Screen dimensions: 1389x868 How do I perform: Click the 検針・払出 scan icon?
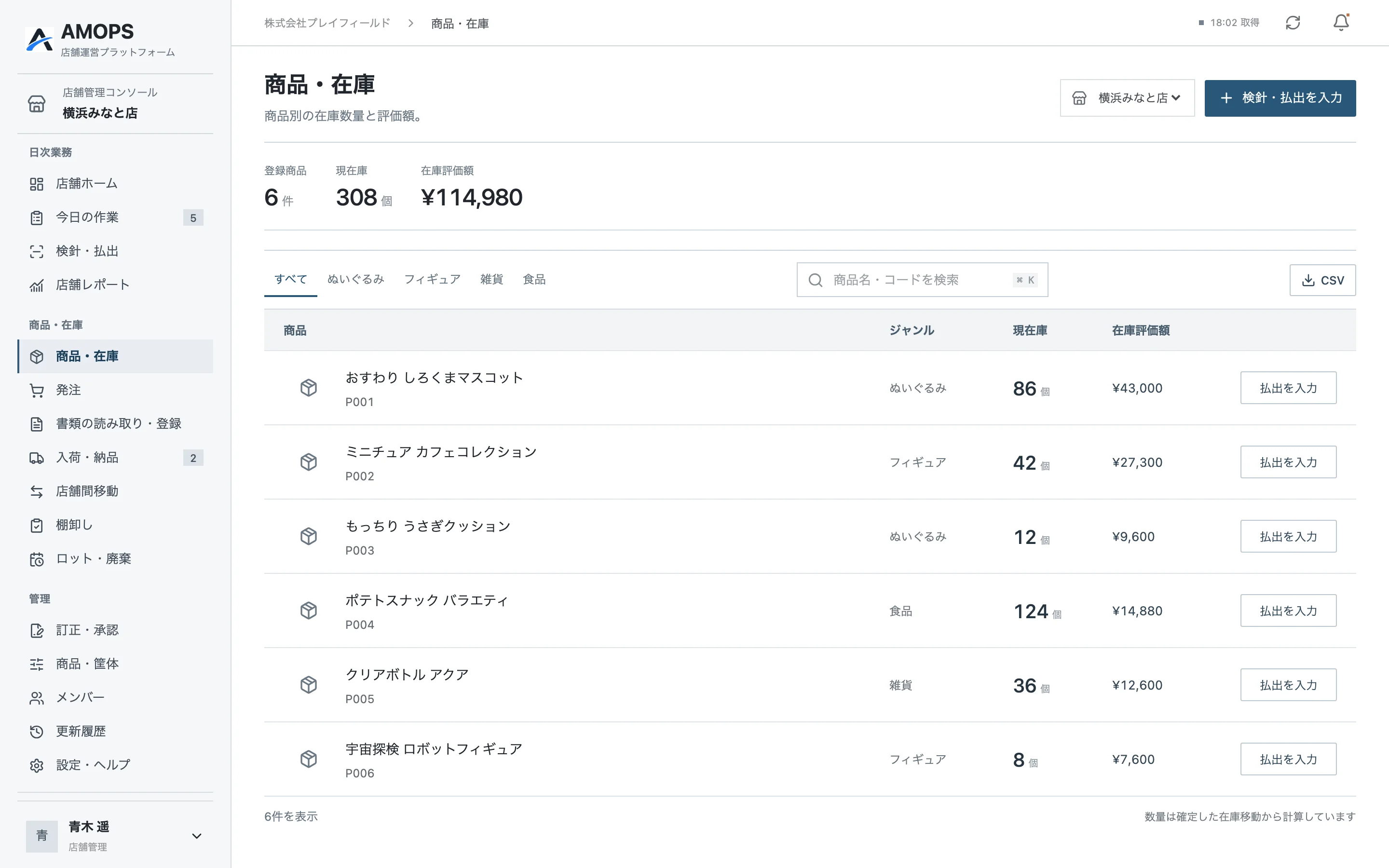37,251
